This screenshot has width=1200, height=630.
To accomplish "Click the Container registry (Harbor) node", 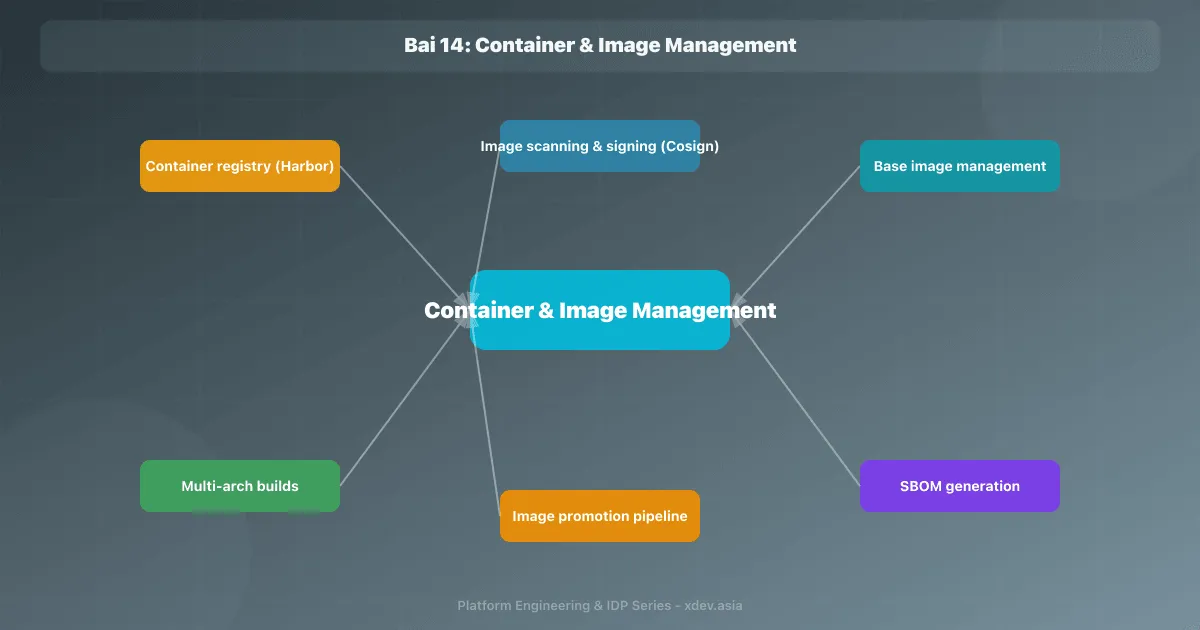I will pyautogui.click(x=240, y=166).
